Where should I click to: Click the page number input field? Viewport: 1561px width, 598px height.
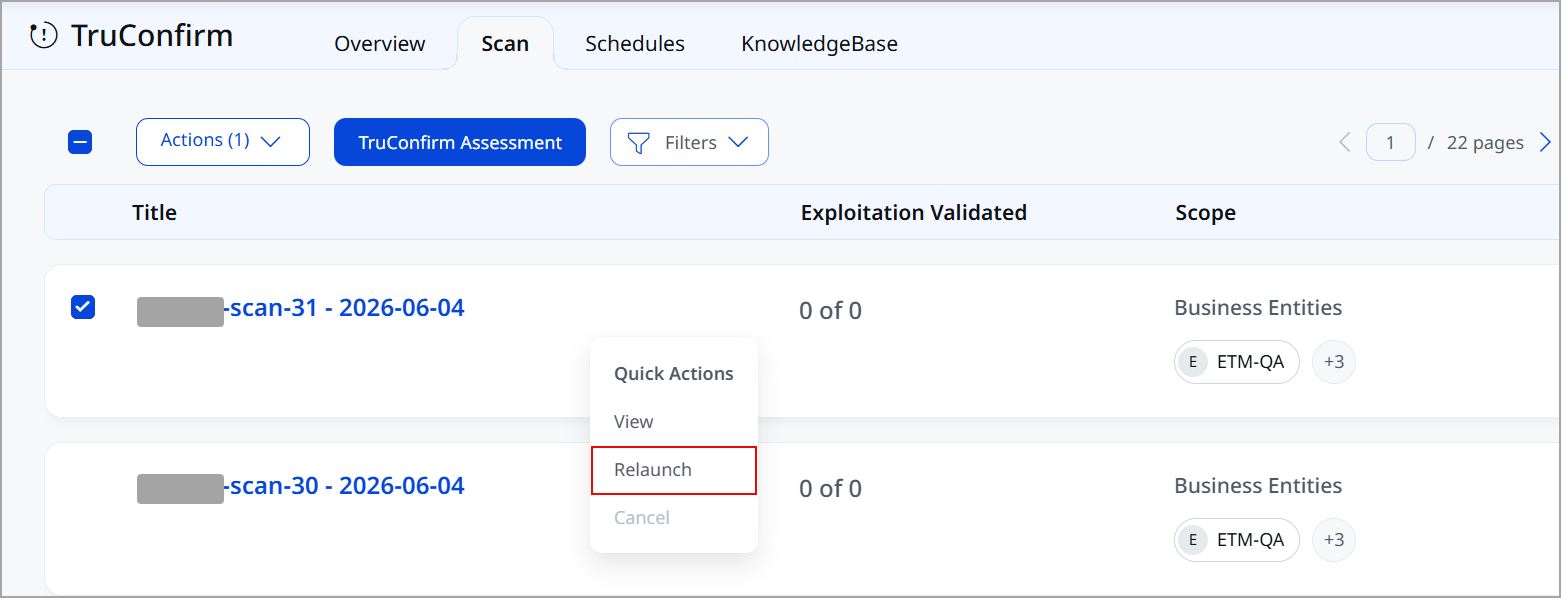point(1391,142)
